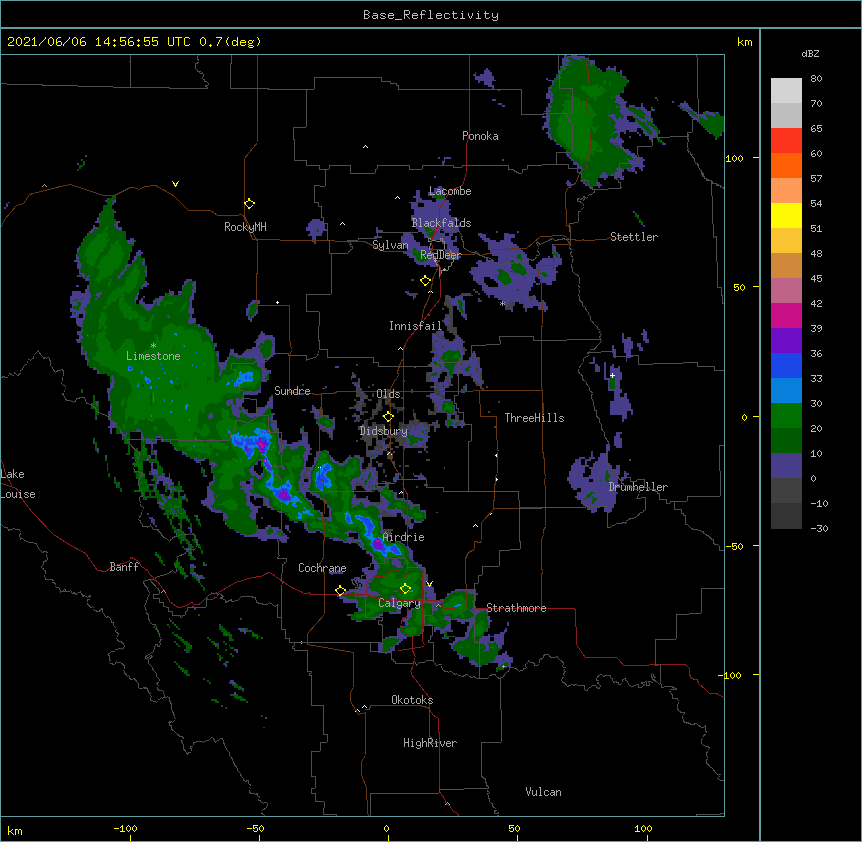This screenshot has width=862, height=842.
Task: Click the yellow V marker northeast of Calgary
Action: point(429,584)
